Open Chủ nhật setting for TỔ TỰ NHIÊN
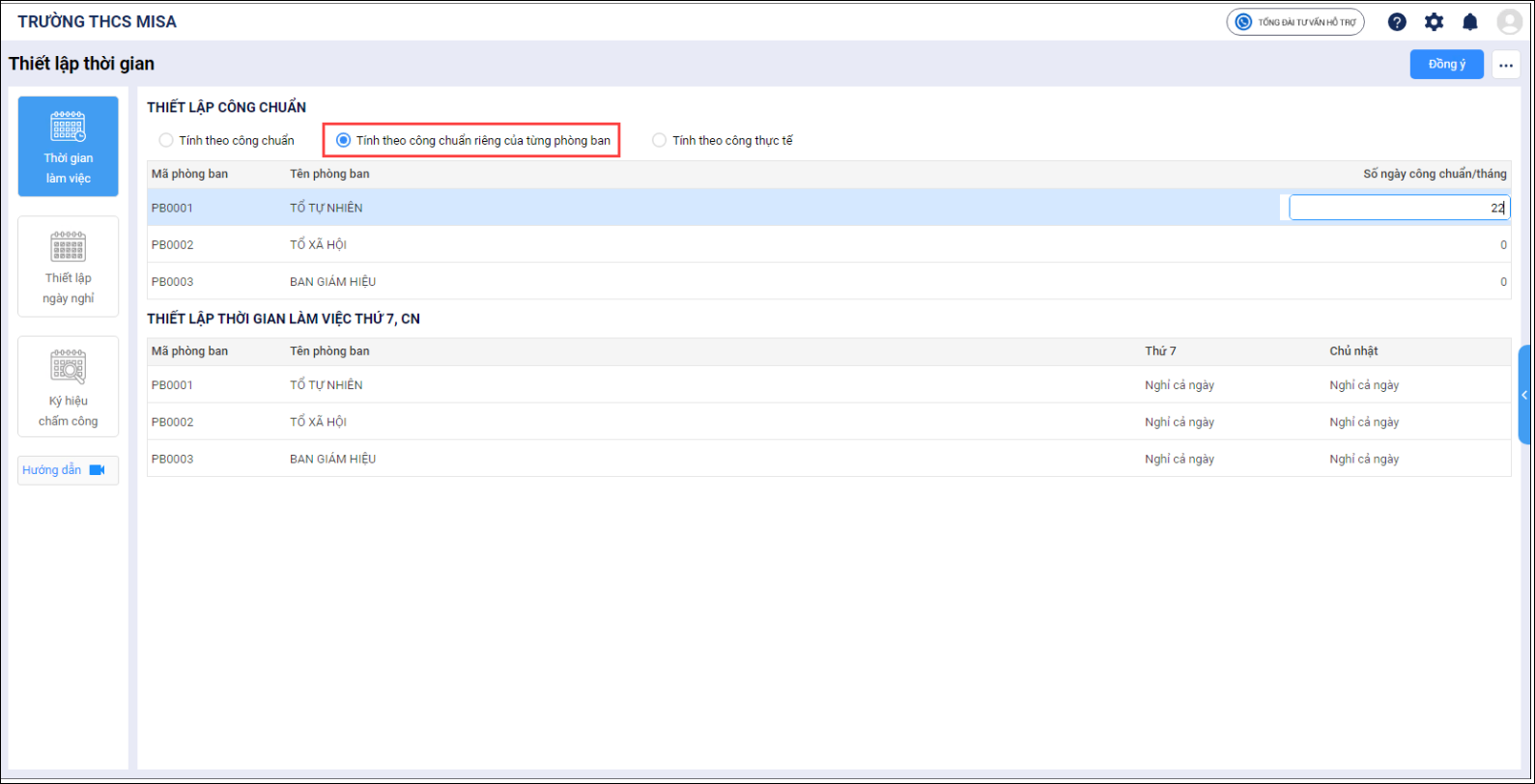 pyautogui.click(x=1364, y=385)
